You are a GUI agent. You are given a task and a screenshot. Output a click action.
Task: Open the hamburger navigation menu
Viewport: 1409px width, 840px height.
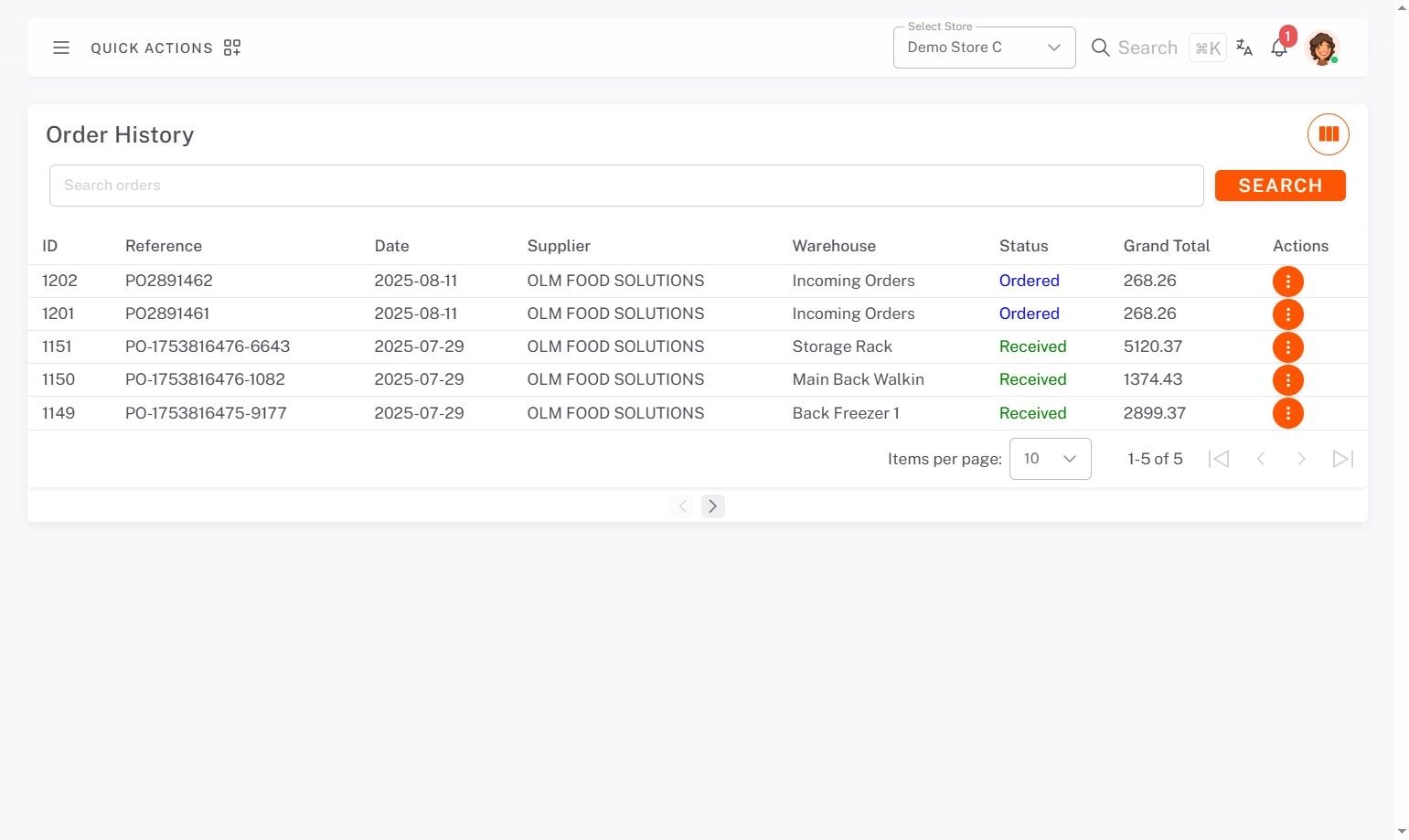61,48
